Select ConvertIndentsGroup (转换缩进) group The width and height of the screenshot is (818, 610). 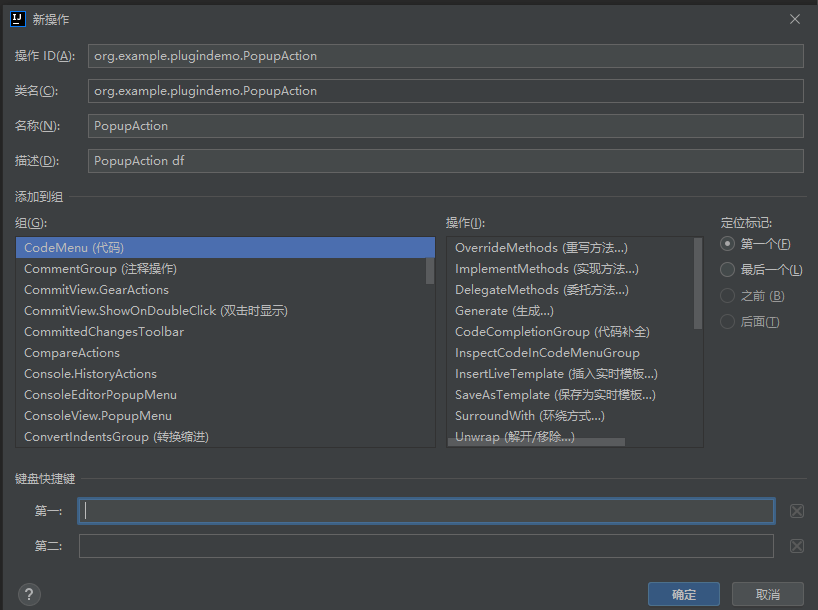225,437
